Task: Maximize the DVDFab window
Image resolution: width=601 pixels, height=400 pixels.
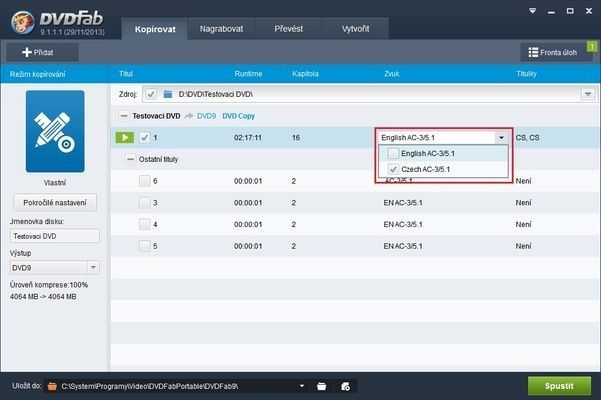Action: pyautogui.click(x=570, y=11)
